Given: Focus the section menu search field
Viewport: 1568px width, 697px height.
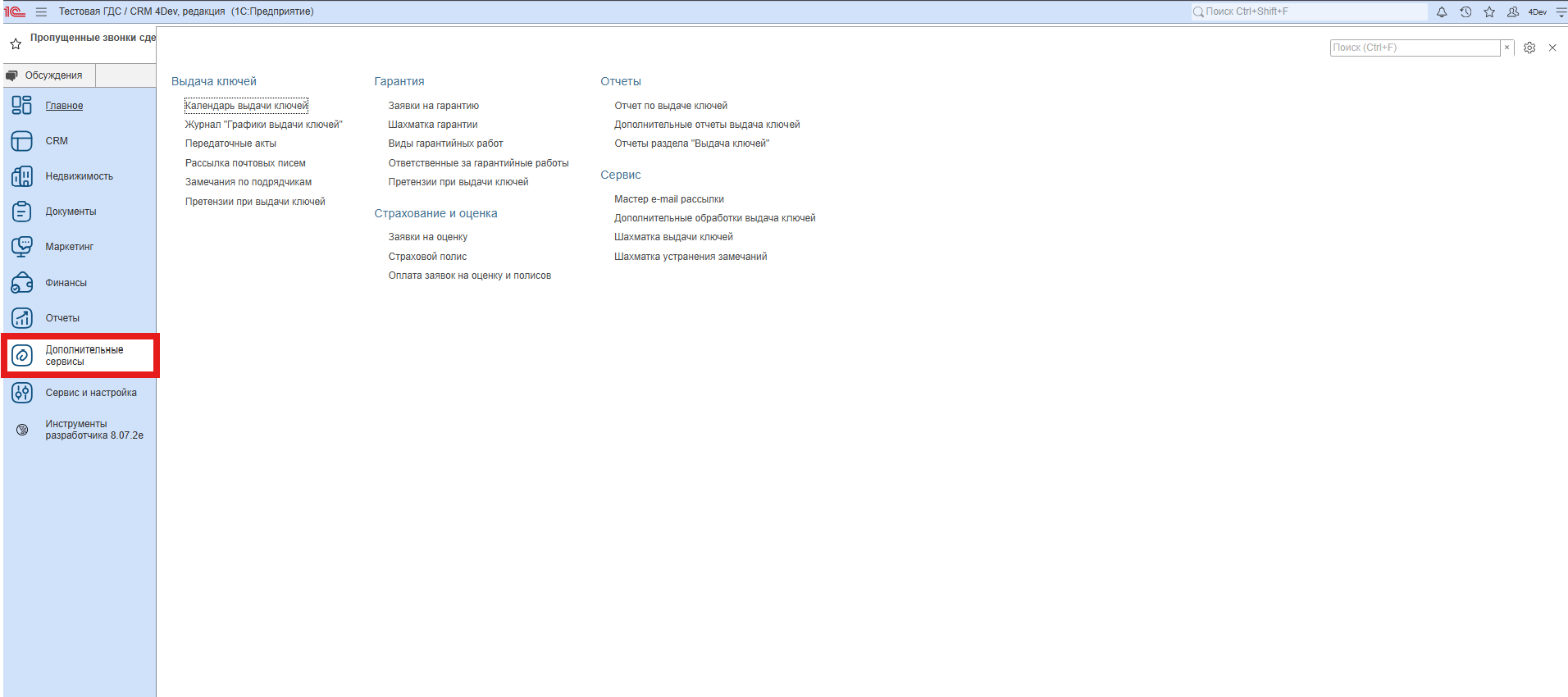Looking at the screenshot, I should tap(1414, 48).
